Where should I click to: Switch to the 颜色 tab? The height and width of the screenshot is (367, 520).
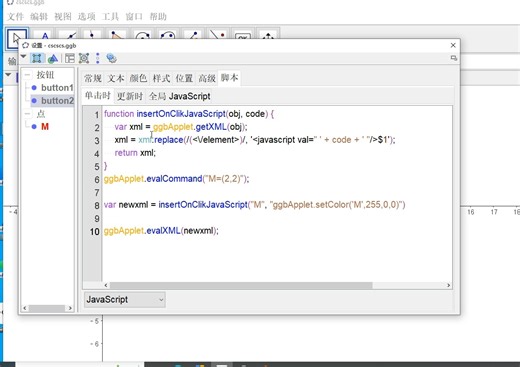coord(138,78)
